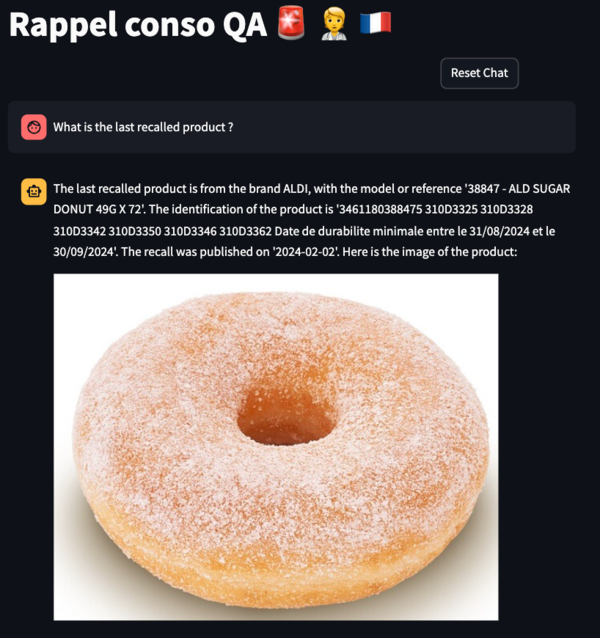Open the sugar donut product image
The width and height of the screenshot is (600, 638).
click(x=276, y=447)
